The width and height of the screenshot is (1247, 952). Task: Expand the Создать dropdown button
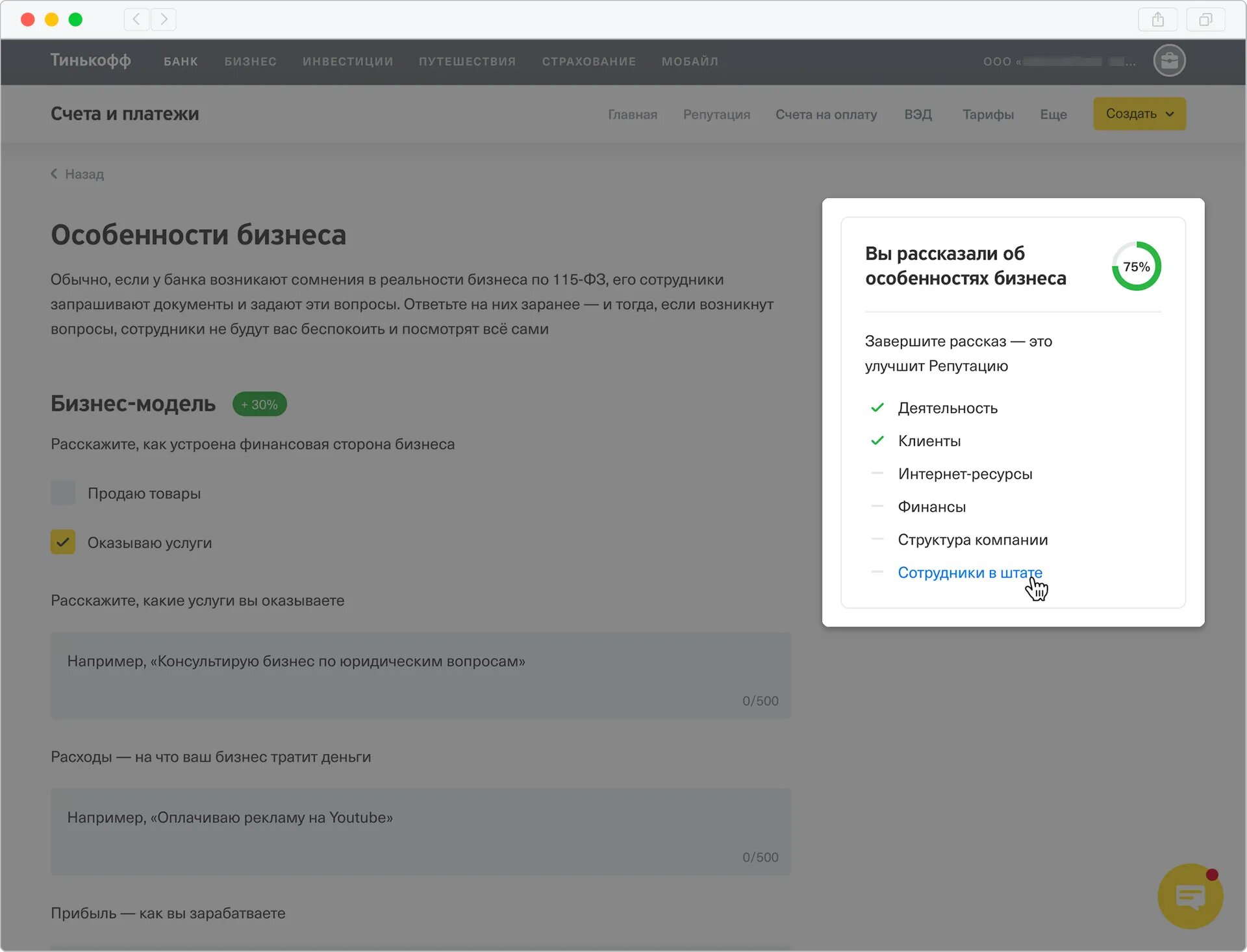[1139, 114]
